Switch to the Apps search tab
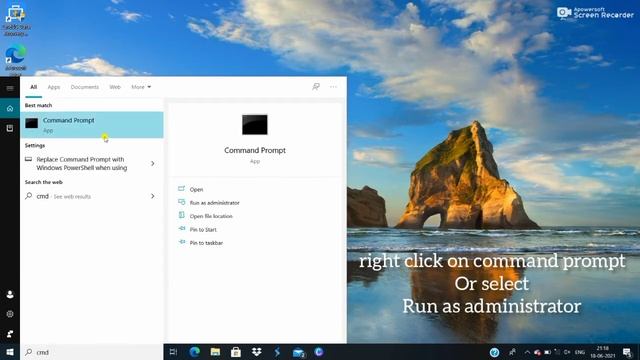The width and height of the screenshot is (640, 360). click(53, 87)
